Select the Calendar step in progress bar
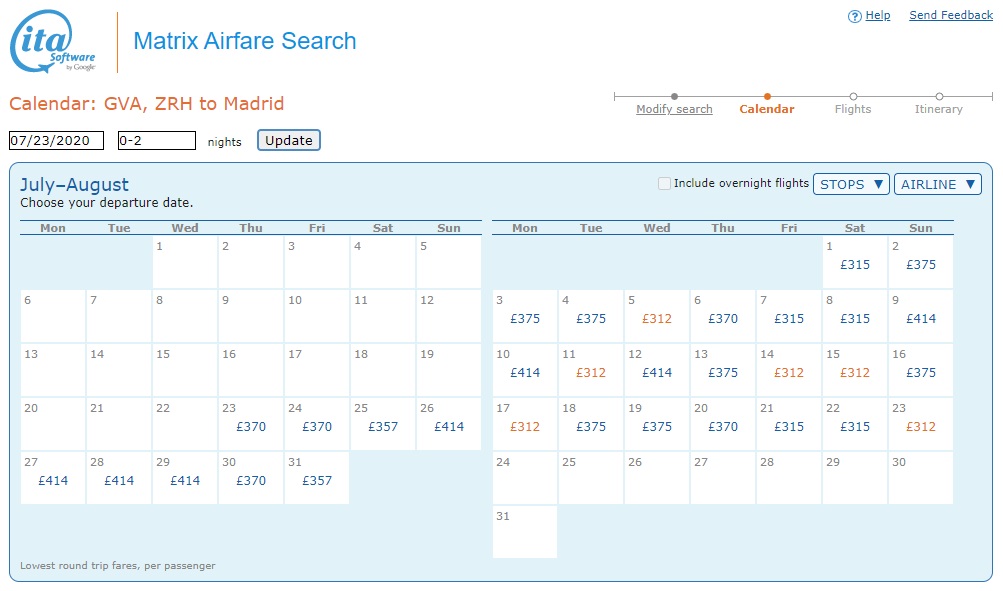1003x591 pixels. [766, 109]
